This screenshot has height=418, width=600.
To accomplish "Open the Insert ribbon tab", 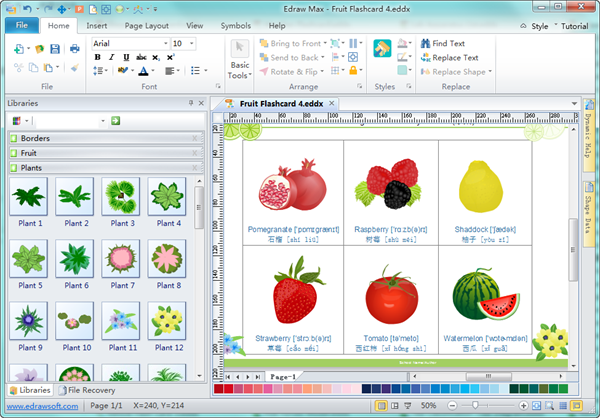I will point(97,24).
